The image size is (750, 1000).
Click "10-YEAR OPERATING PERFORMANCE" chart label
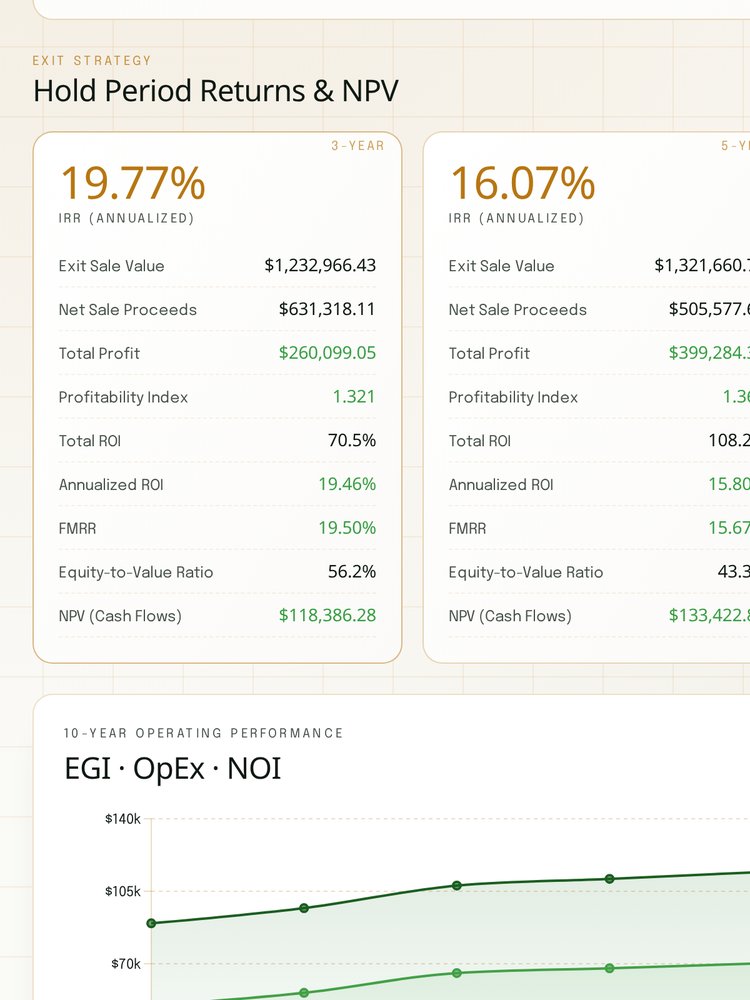tap(203, 733)
